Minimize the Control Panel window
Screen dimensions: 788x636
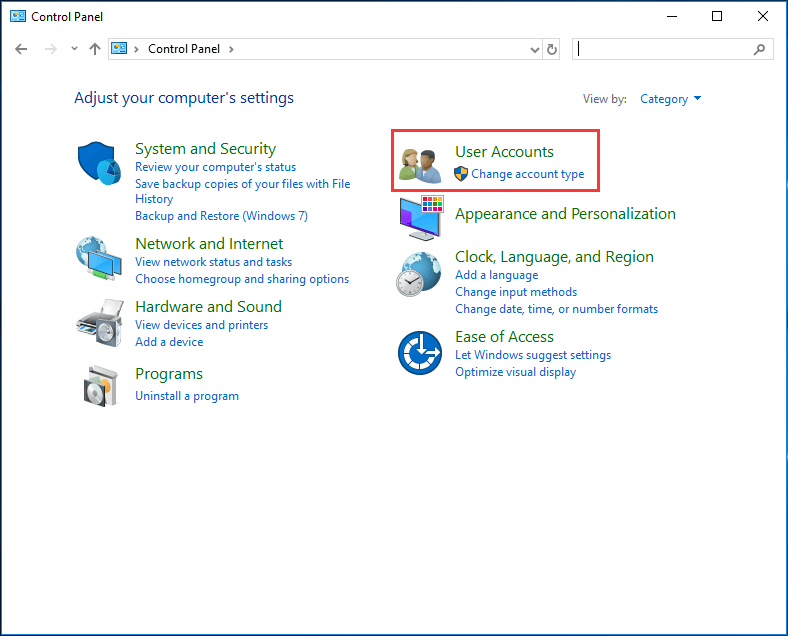pyautogui.click(x=672, y=17)
